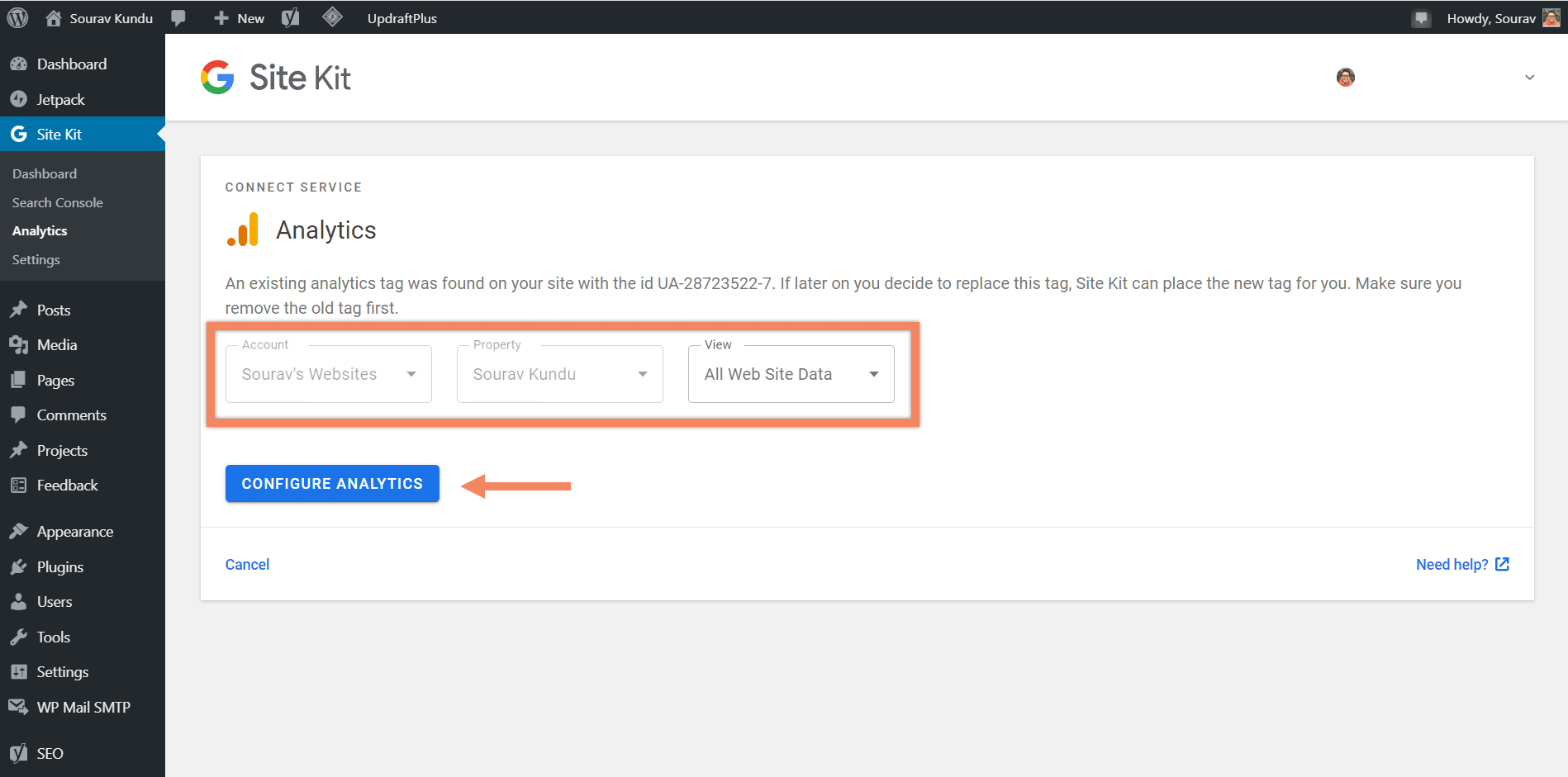Open the Search Console submenu
Image resolution: width=1568 pixels, height=777 pixels.
coord(57,202)
